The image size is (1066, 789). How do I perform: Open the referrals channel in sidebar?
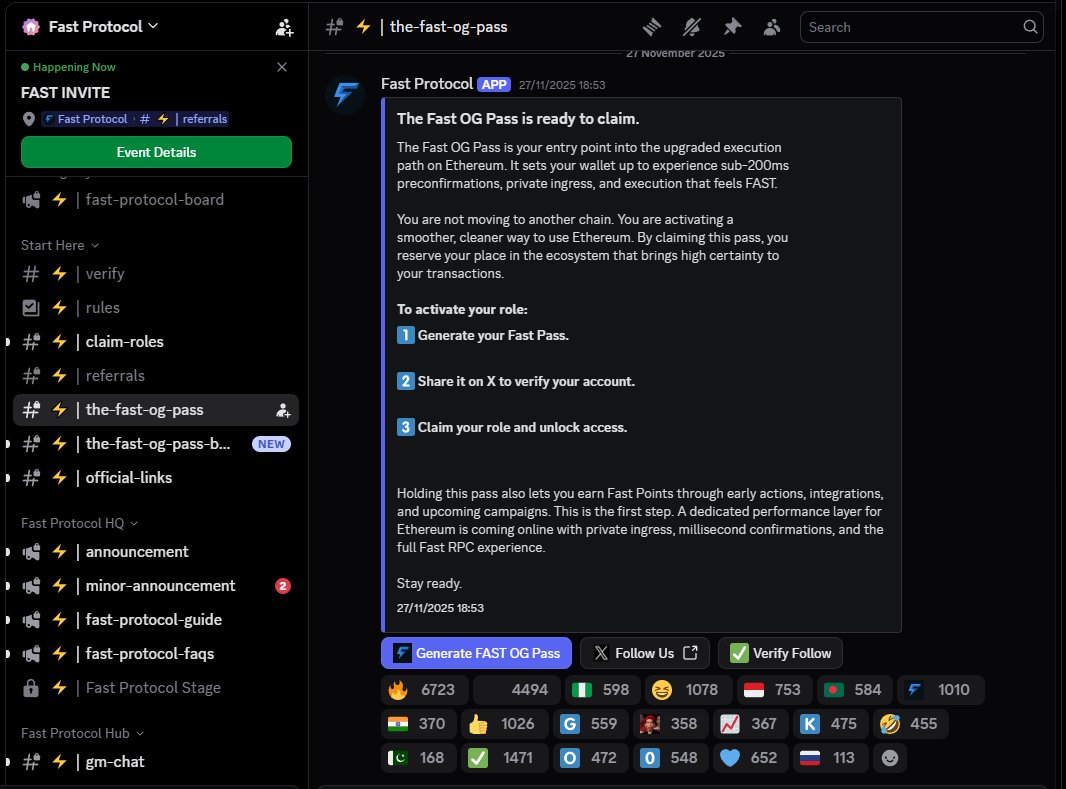(156, 376)
